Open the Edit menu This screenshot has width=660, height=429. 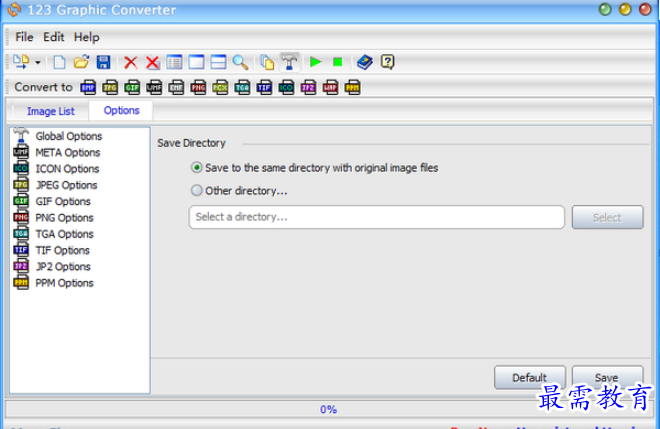pyautogui.click(x=53, y=37)
